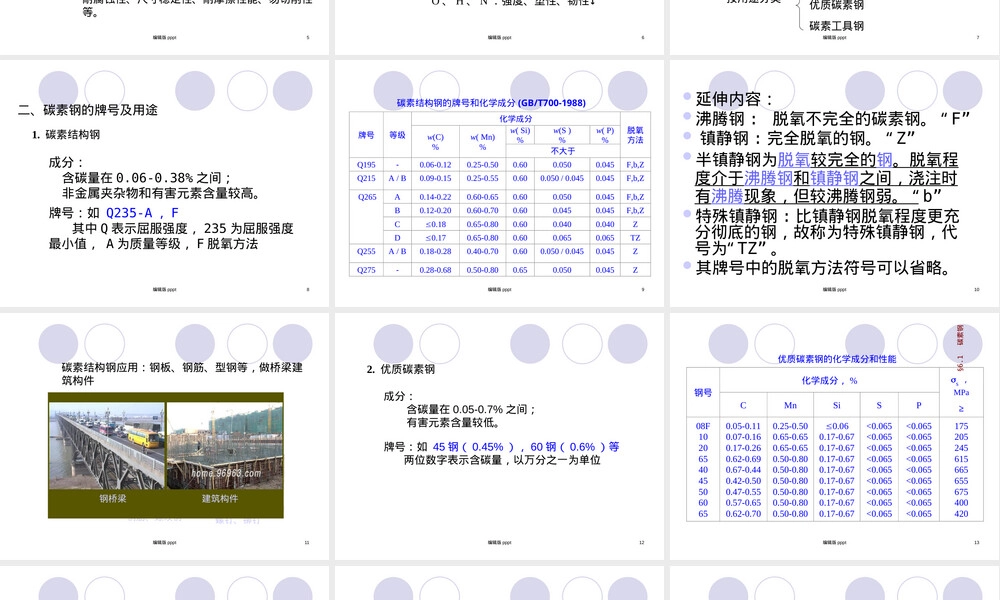Viewport: 1000px width, 600px height.
Task: Click the Q275 cell in the grade table
Action: coord(366,270)
